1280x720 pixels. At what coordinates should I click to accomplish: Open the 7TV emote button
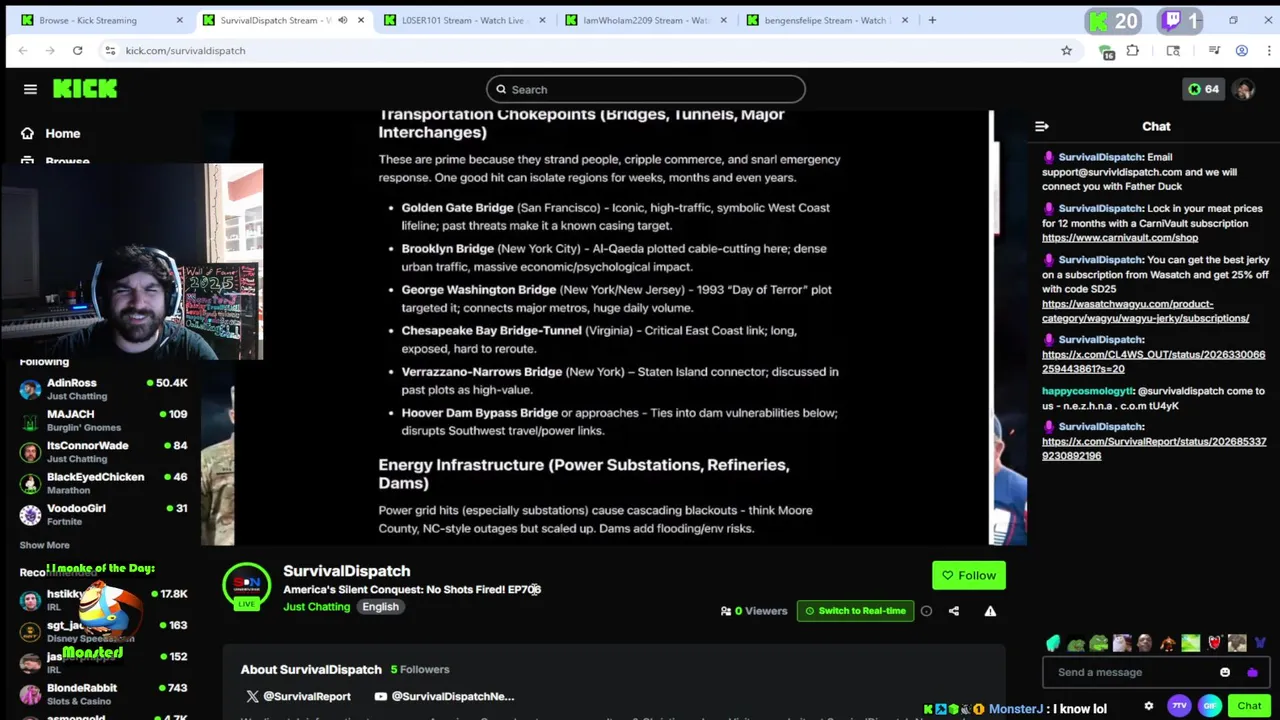click(x=1179, y=706)
